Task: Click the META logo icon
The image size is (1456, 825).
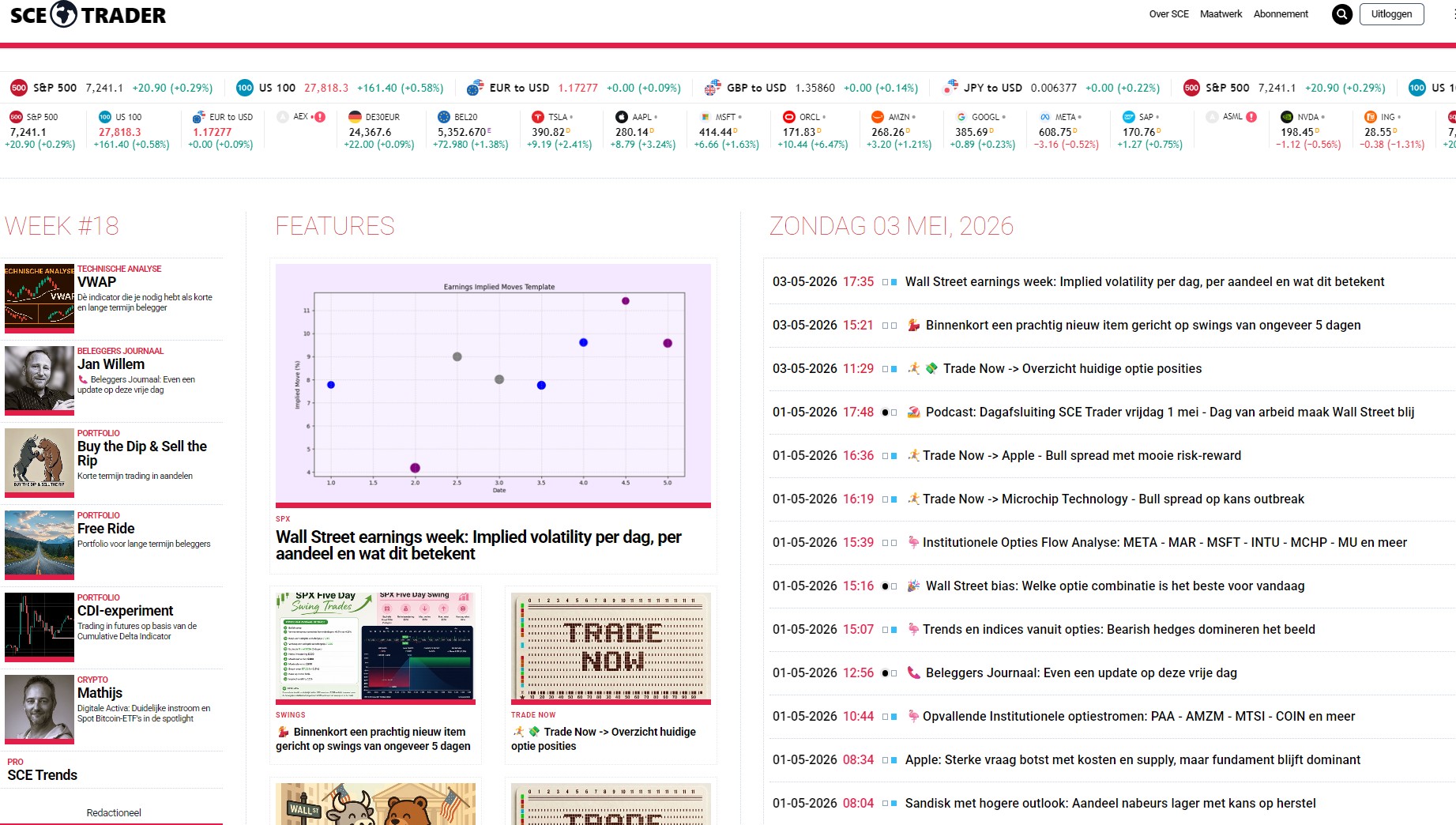Action: click(1045, 117)
